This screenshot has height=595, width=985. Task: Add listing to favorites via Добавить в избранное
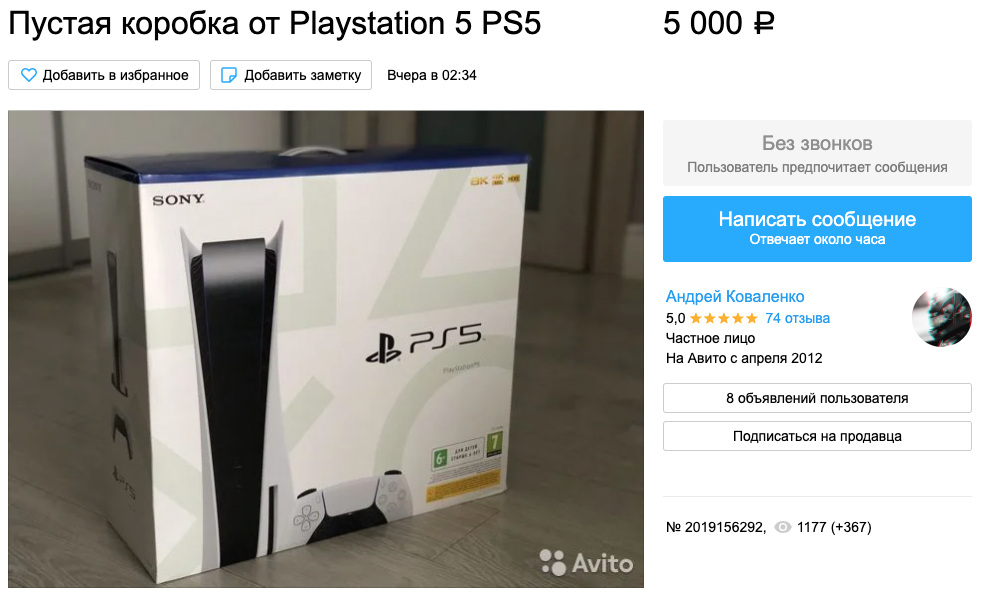[x=104, y=75]
